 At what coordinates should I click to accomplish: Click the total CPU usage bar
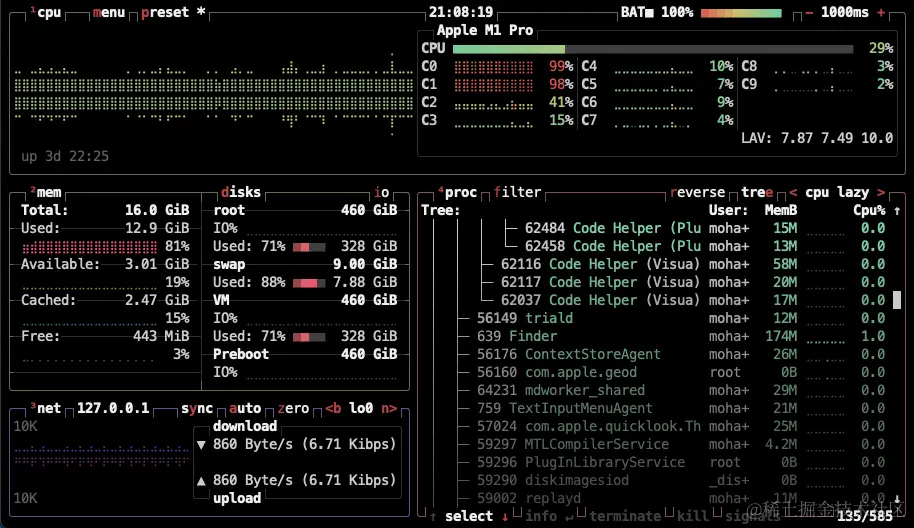tap(653, 49)
